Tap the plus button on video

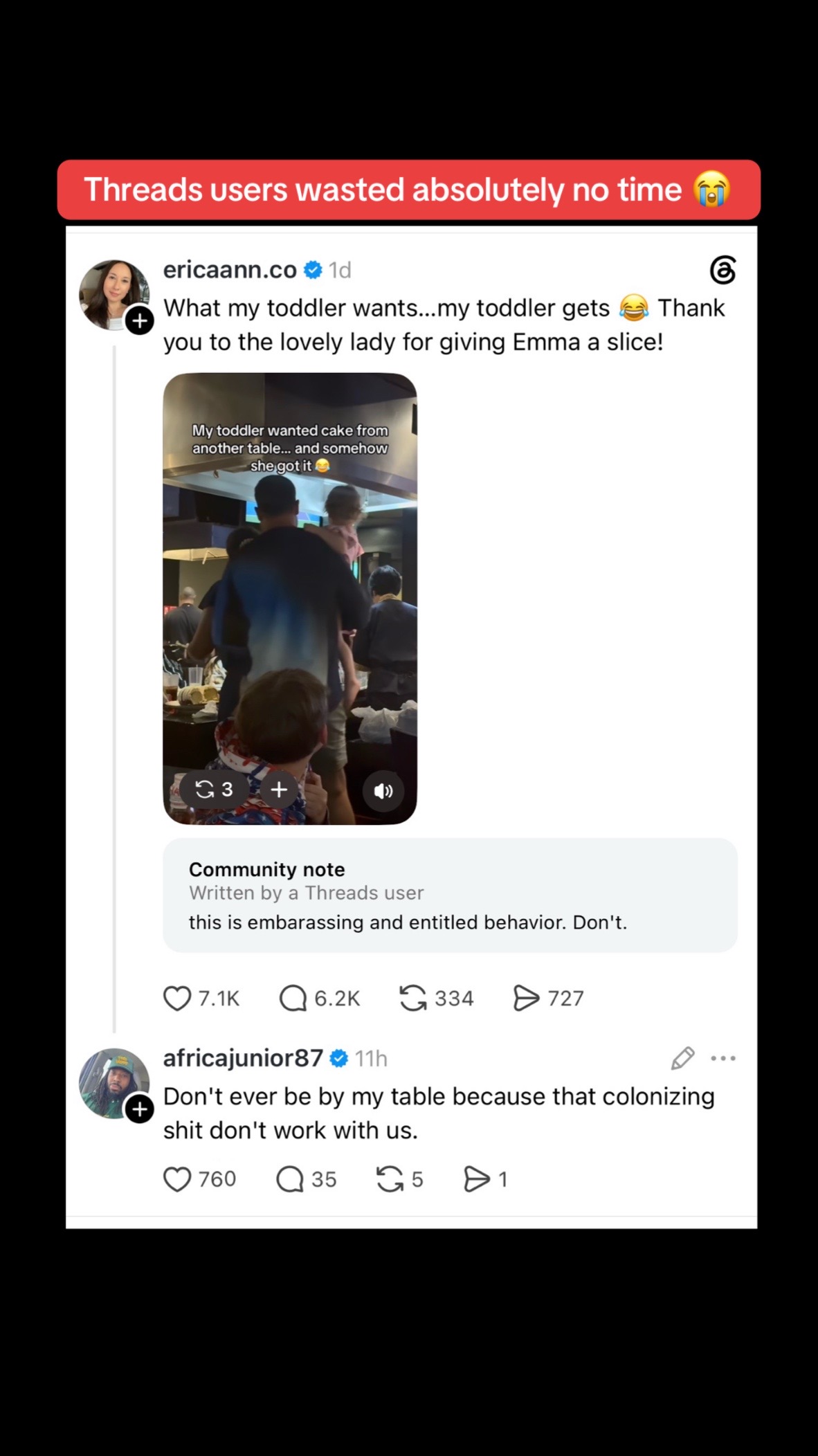pos(279,790)
